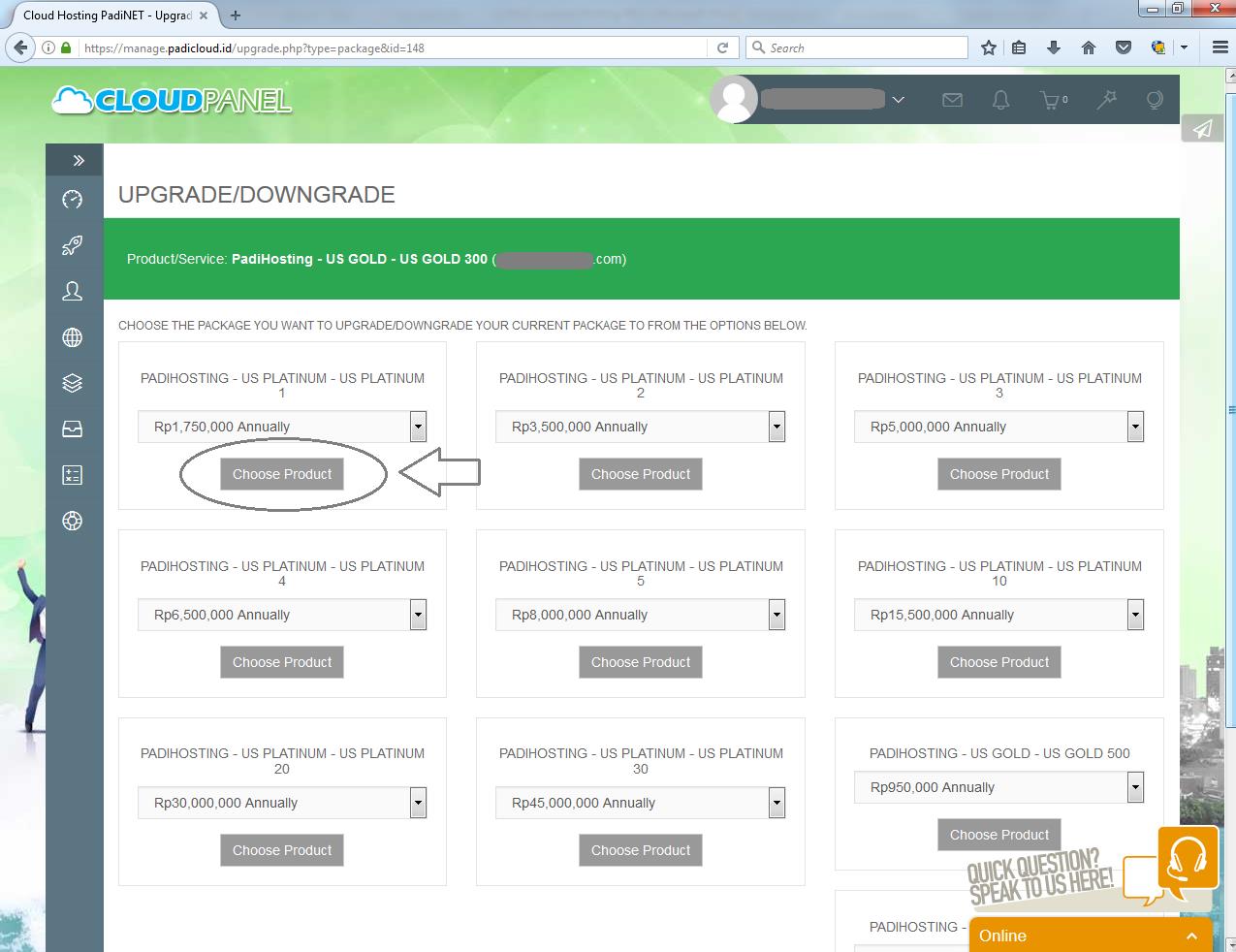Viewport: 1236px width, 952px height.
Task: Open the globe domains icon in sidebar
Action: click(73, 337)
